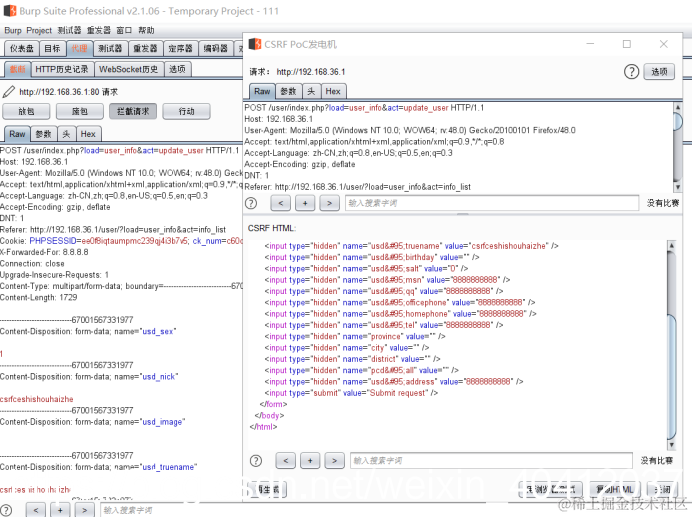Click Burp Suite logo in main title bar

point(10,11)
